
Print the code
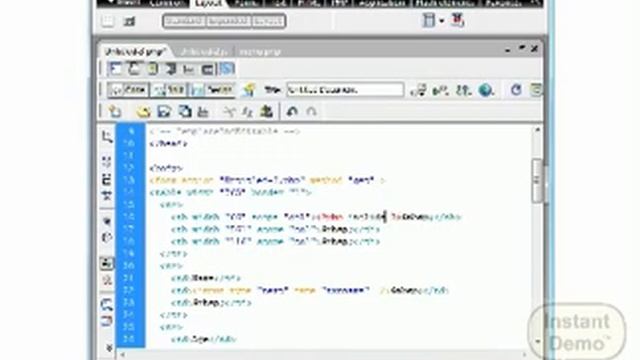pyautogui.click(x=203, y=111)
